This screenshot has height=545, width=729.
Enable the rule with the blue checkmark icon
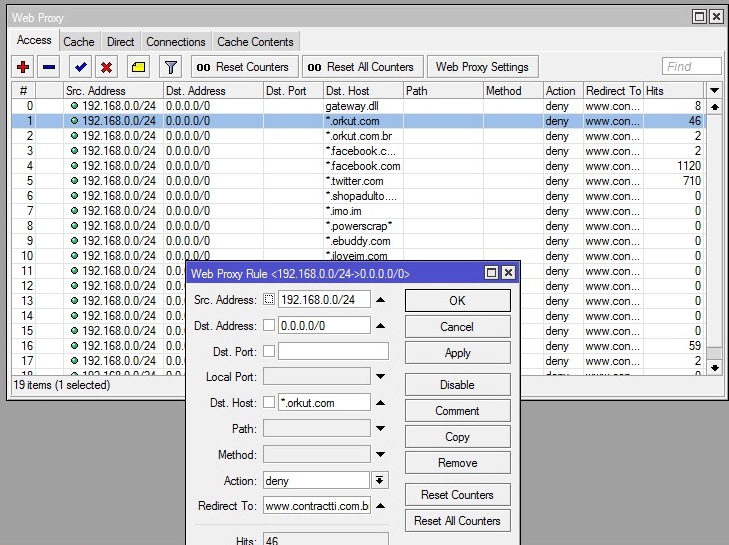[x=80, y=67]
